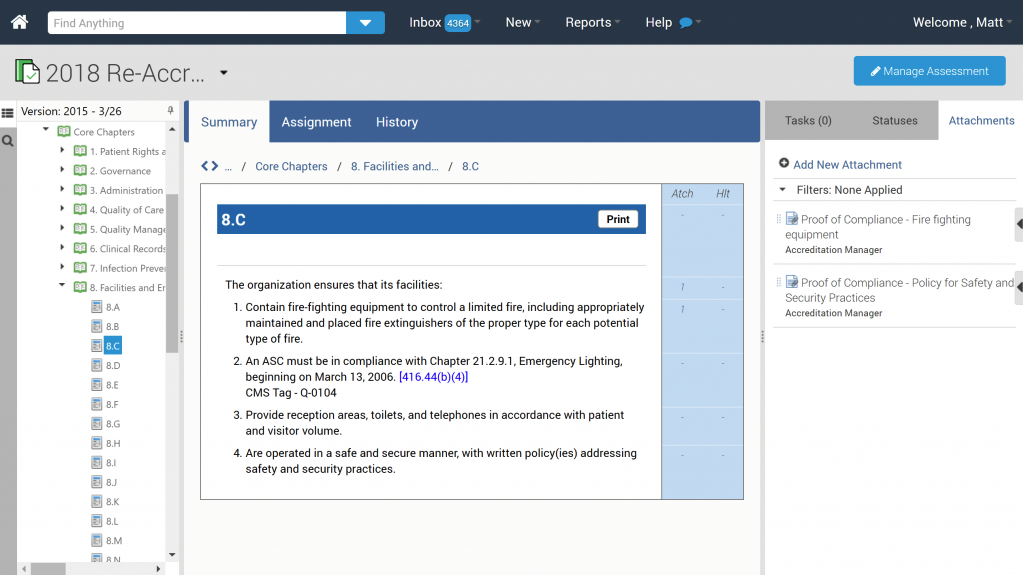Pin the version tree panel

coord(170,111)
